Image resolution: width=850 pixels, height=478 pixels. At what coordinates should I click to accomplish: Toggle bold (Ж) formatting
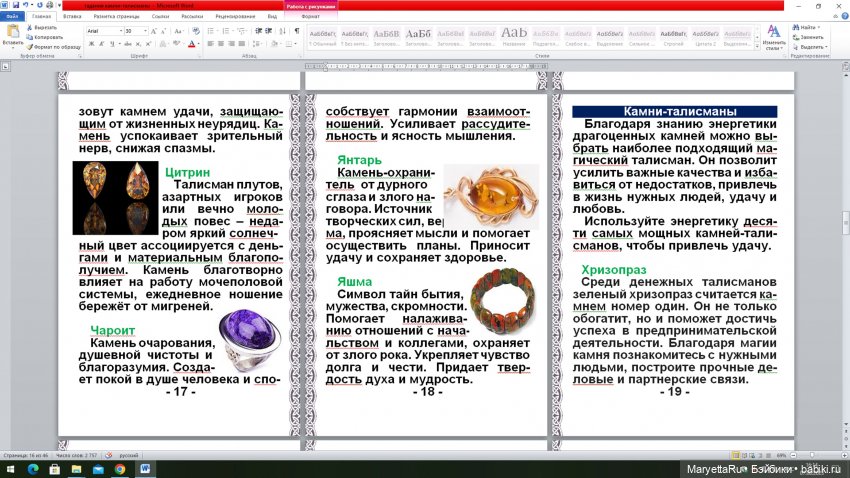coord(89,44)
